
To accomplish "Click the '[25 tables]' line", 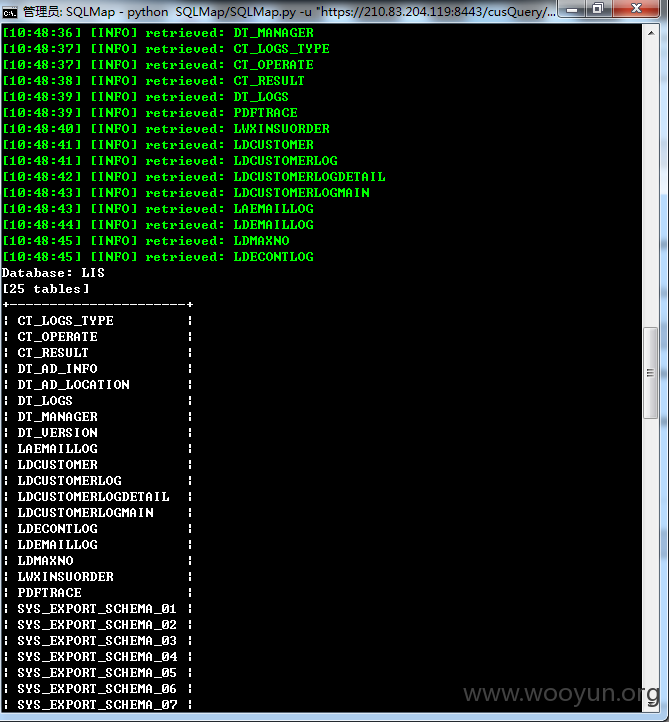I will (46, 289).
